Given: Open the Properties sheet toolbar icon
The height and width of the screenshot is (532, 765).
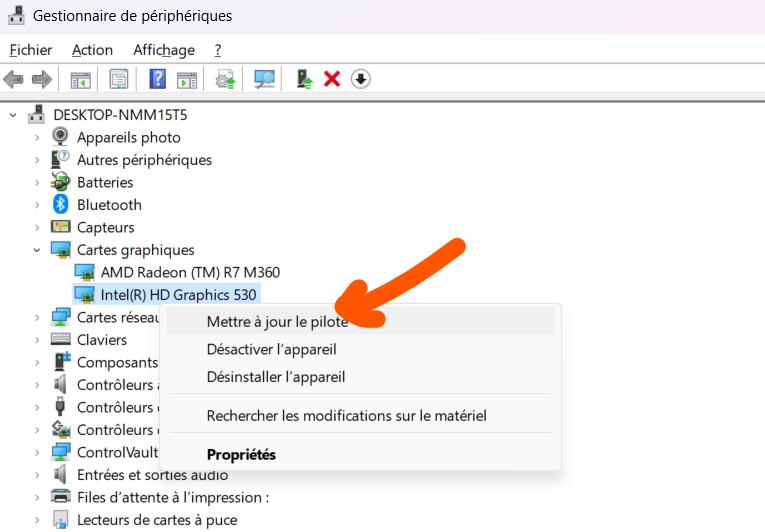Looking at the screenshot, I should 119,79.
